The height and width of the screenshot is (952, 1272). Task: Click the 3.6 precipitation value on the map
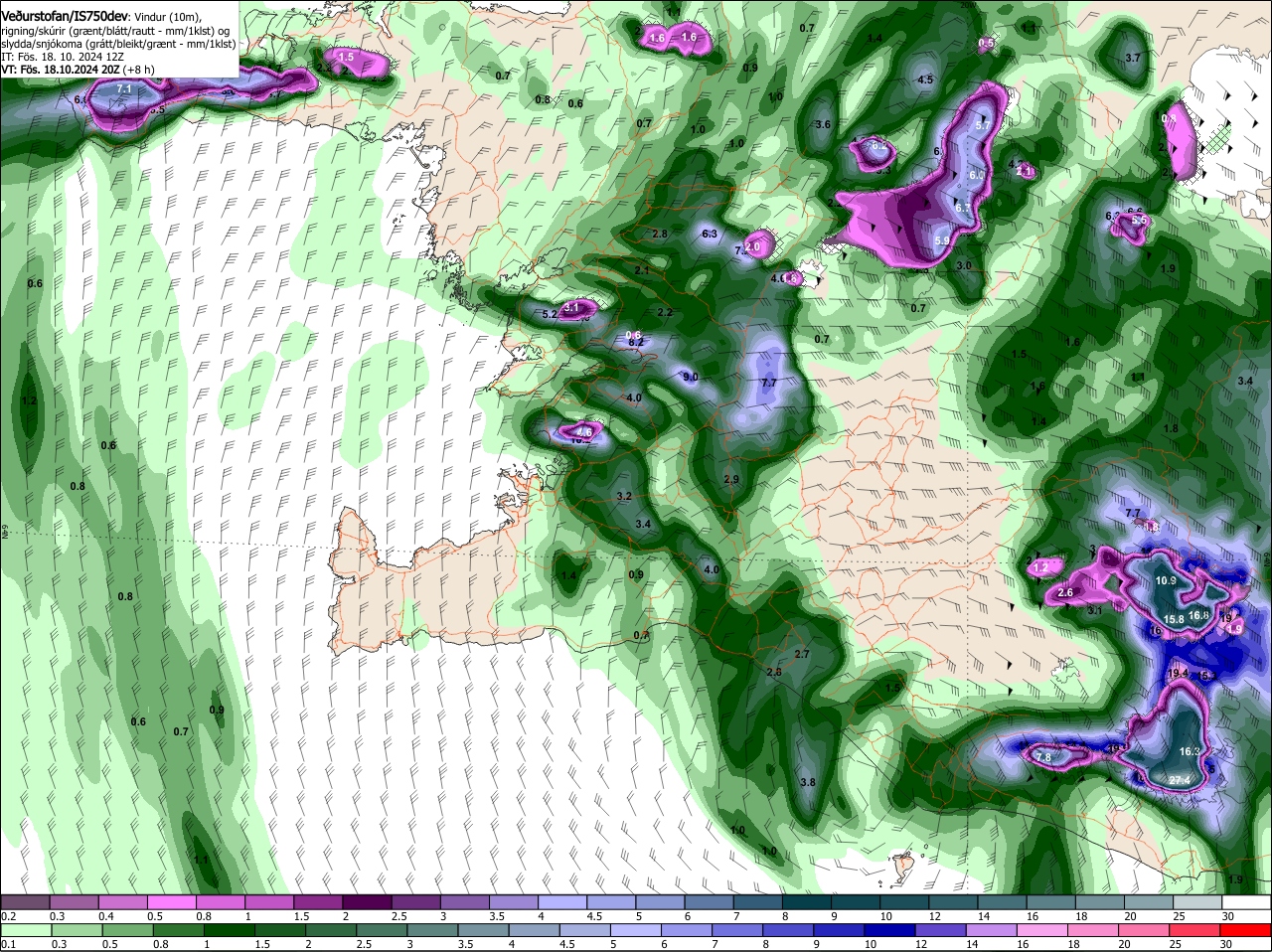point(823,124)
